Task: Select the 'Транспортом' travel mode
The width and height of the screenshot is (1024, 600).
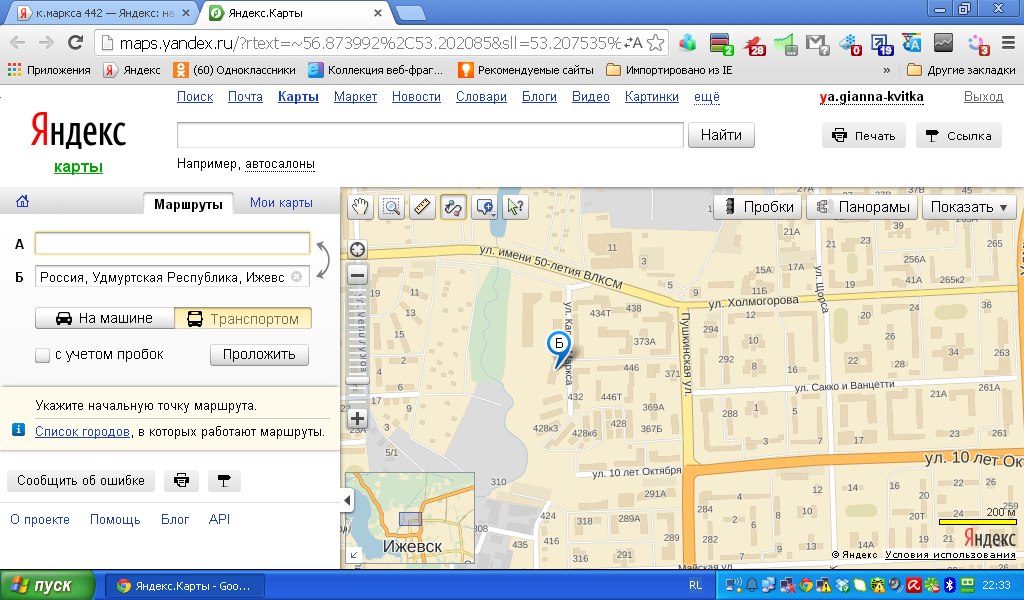Action: click(x=243, y=319)
